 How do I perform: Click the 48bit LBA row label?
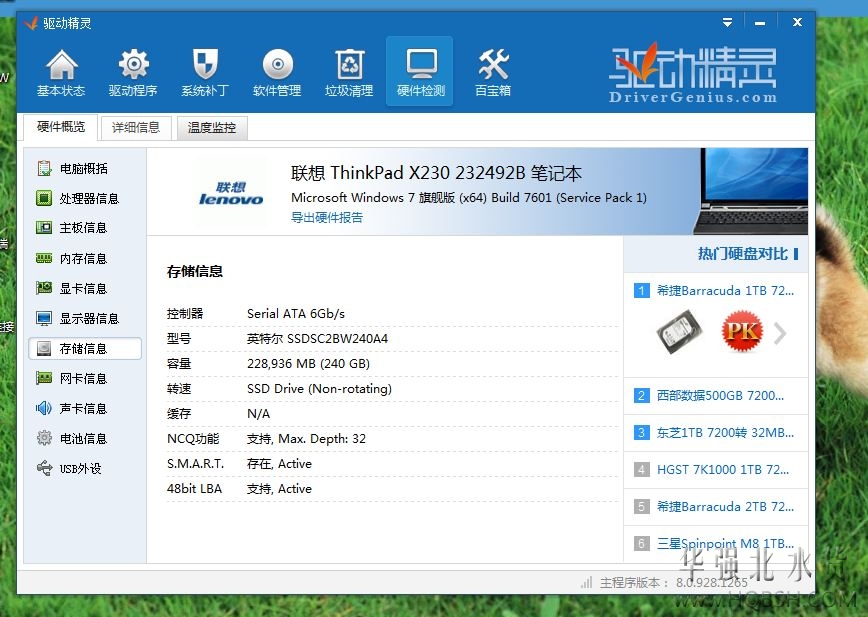[194, 489]
